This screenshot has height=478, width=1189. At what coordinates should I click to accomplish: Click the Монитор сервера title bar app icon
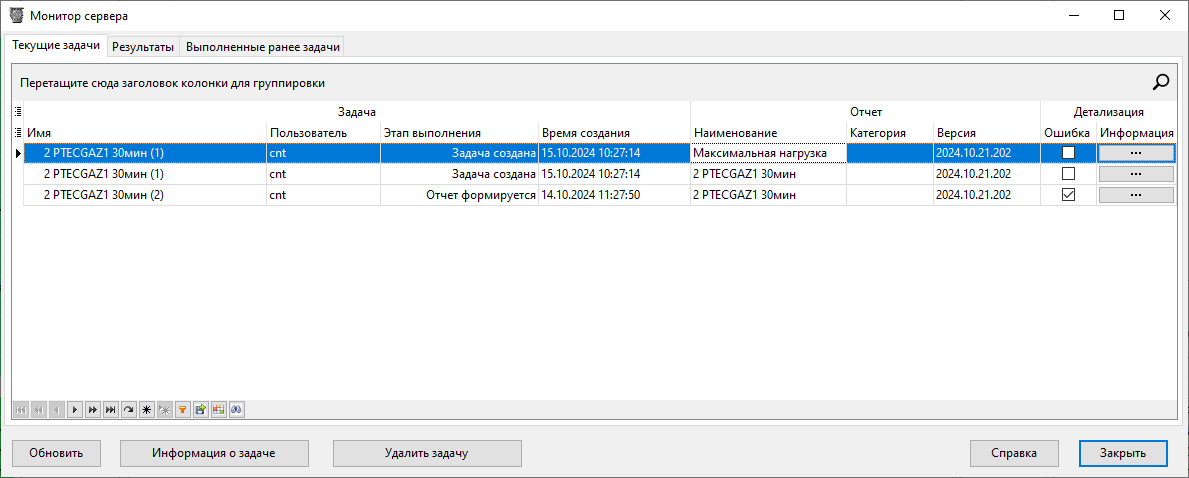click(x=15, y=14)
